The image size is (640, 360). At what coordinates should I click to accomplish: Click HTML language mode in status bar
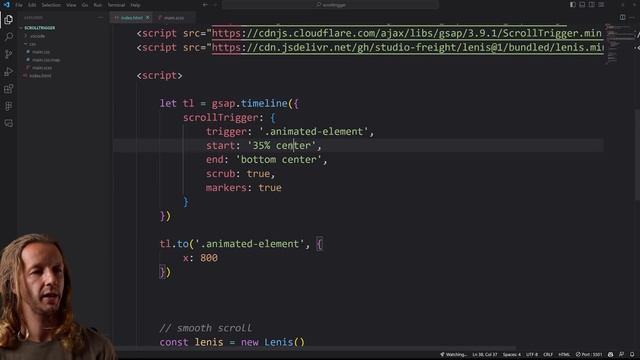pyautogui.click(x=564, y=354)
